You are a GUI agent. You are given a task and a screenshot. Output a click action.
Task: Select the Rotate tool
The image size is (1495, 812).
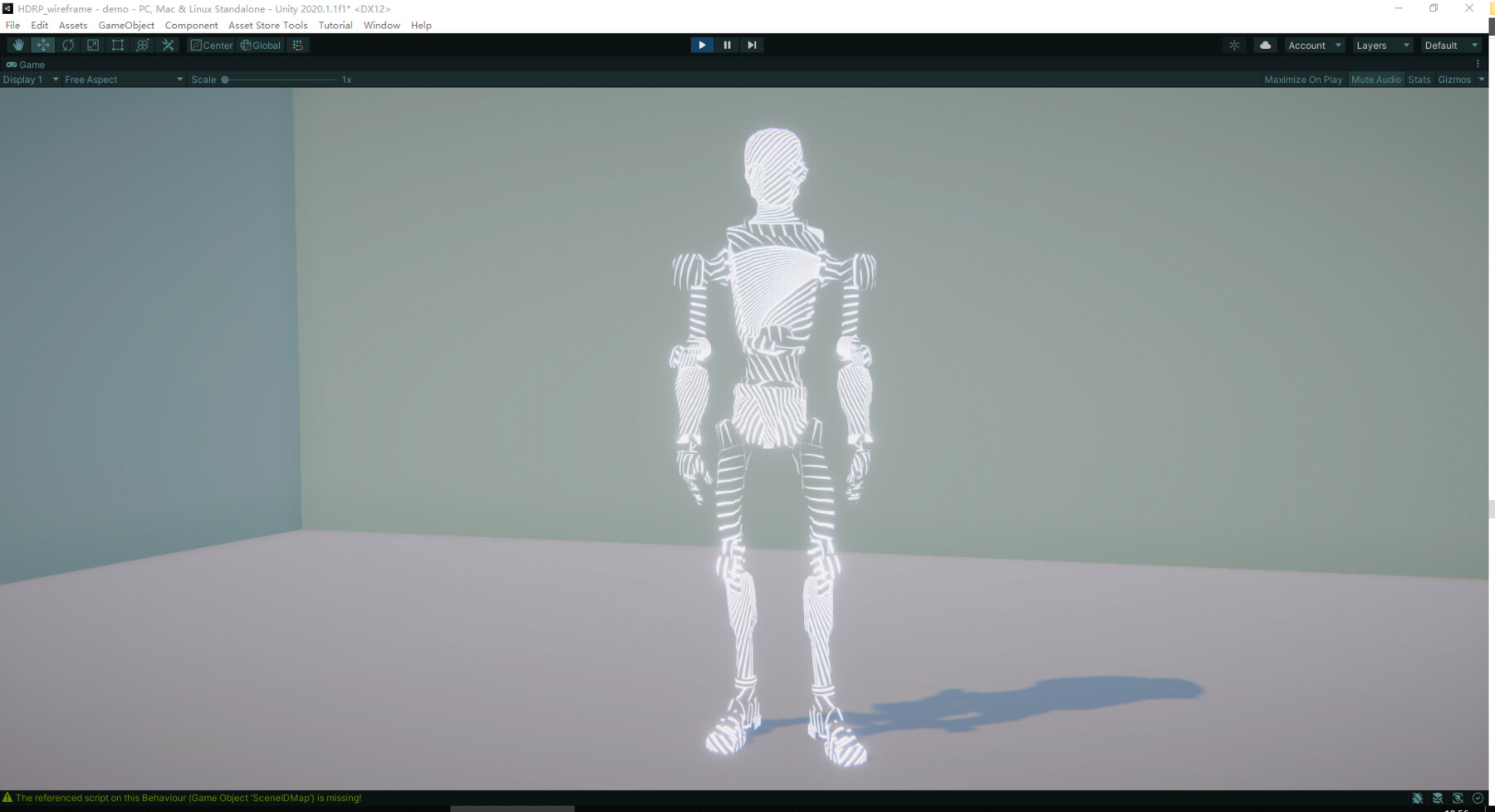tap(67, 45)
